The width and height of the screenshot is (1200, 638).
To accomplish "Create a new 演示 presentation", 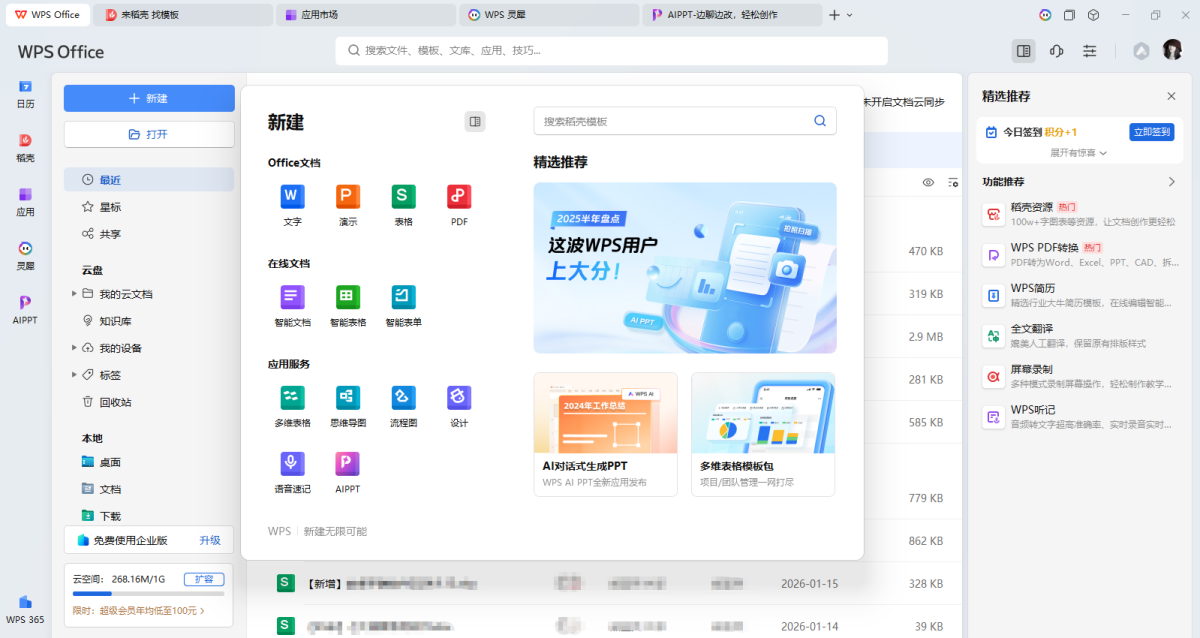I will [348, 197].
